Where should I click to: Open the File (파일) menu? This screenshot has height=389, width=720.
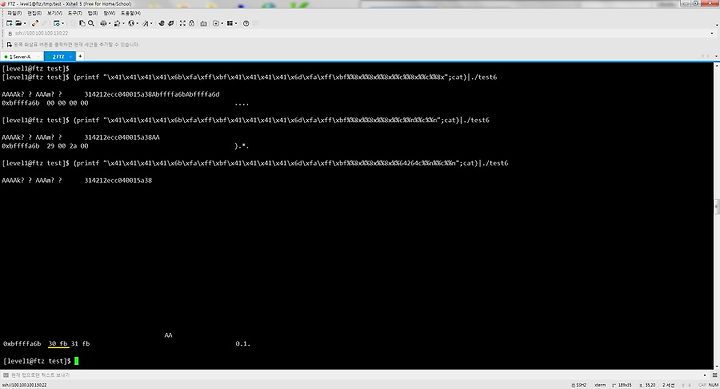(15, 13)
